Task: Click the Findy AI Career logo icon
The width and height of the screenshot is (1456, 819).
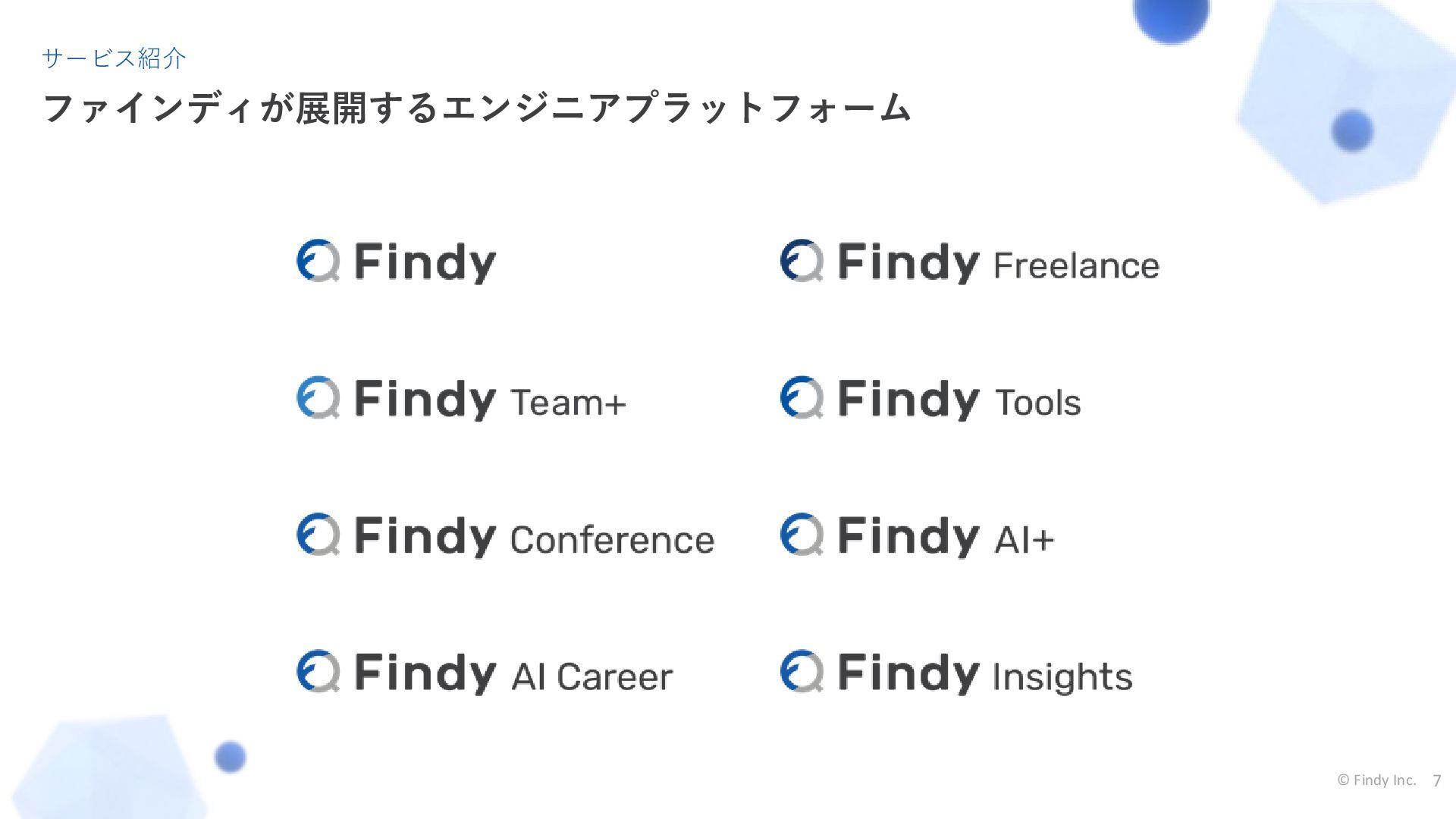Action: (x=318, y=671)
